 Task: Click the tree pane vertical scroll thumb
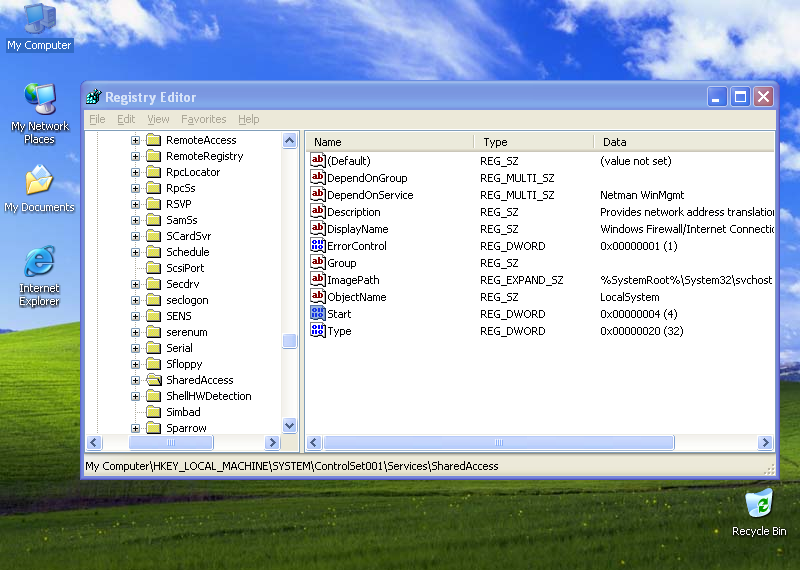(289, 341)
